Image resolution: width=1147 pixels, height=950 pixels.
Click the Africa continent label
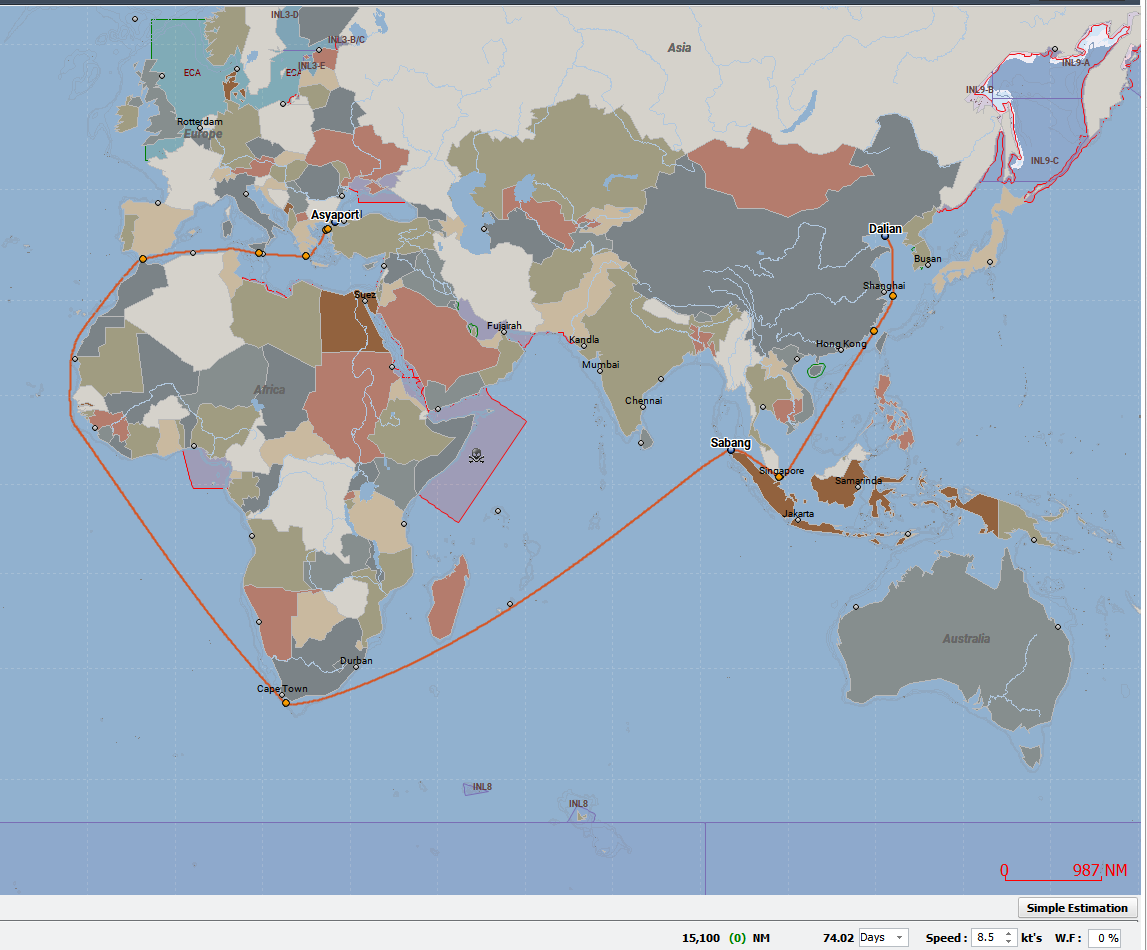(x=269, y=389)
